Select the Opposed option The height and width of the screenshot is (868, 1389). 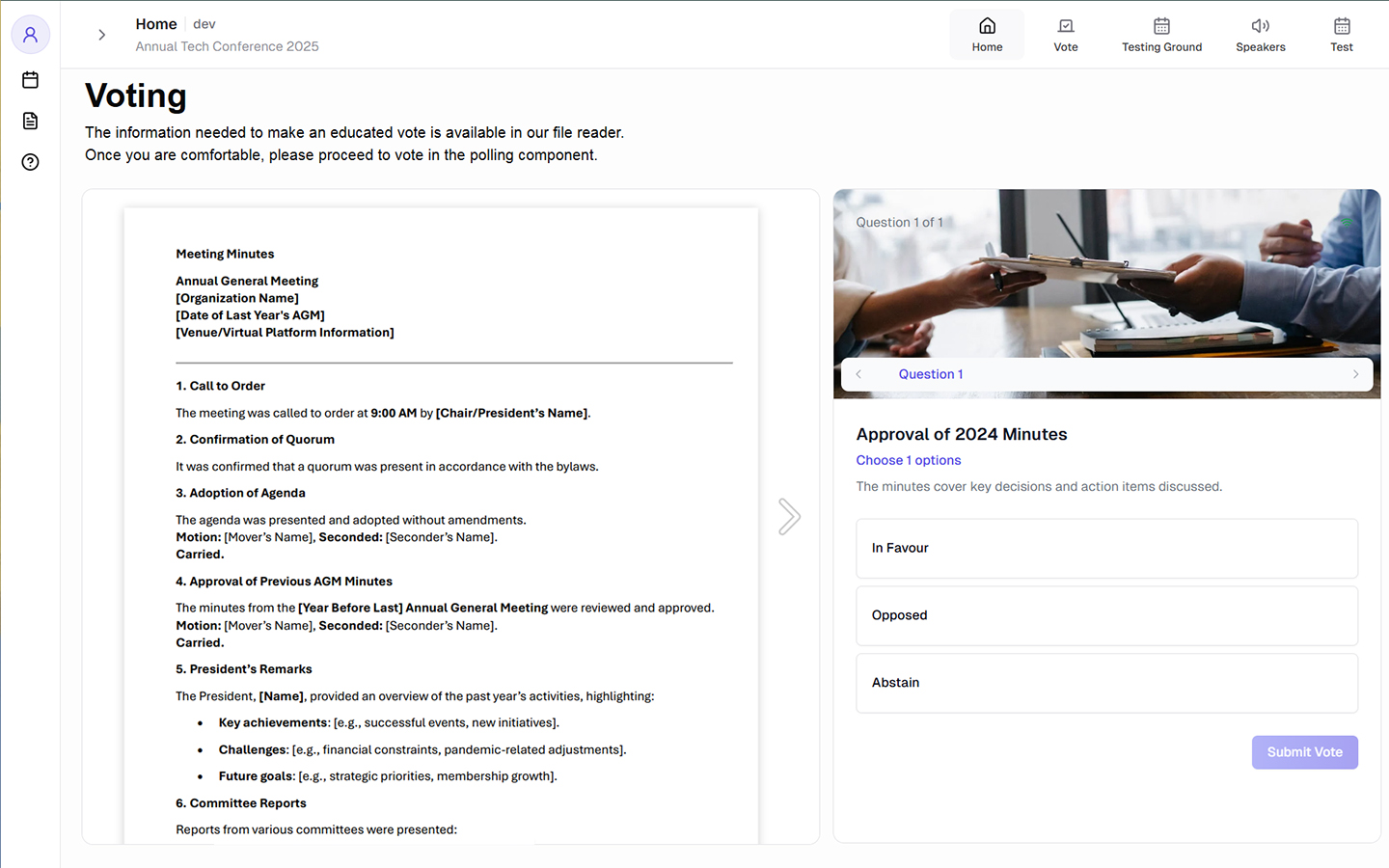1106,615
